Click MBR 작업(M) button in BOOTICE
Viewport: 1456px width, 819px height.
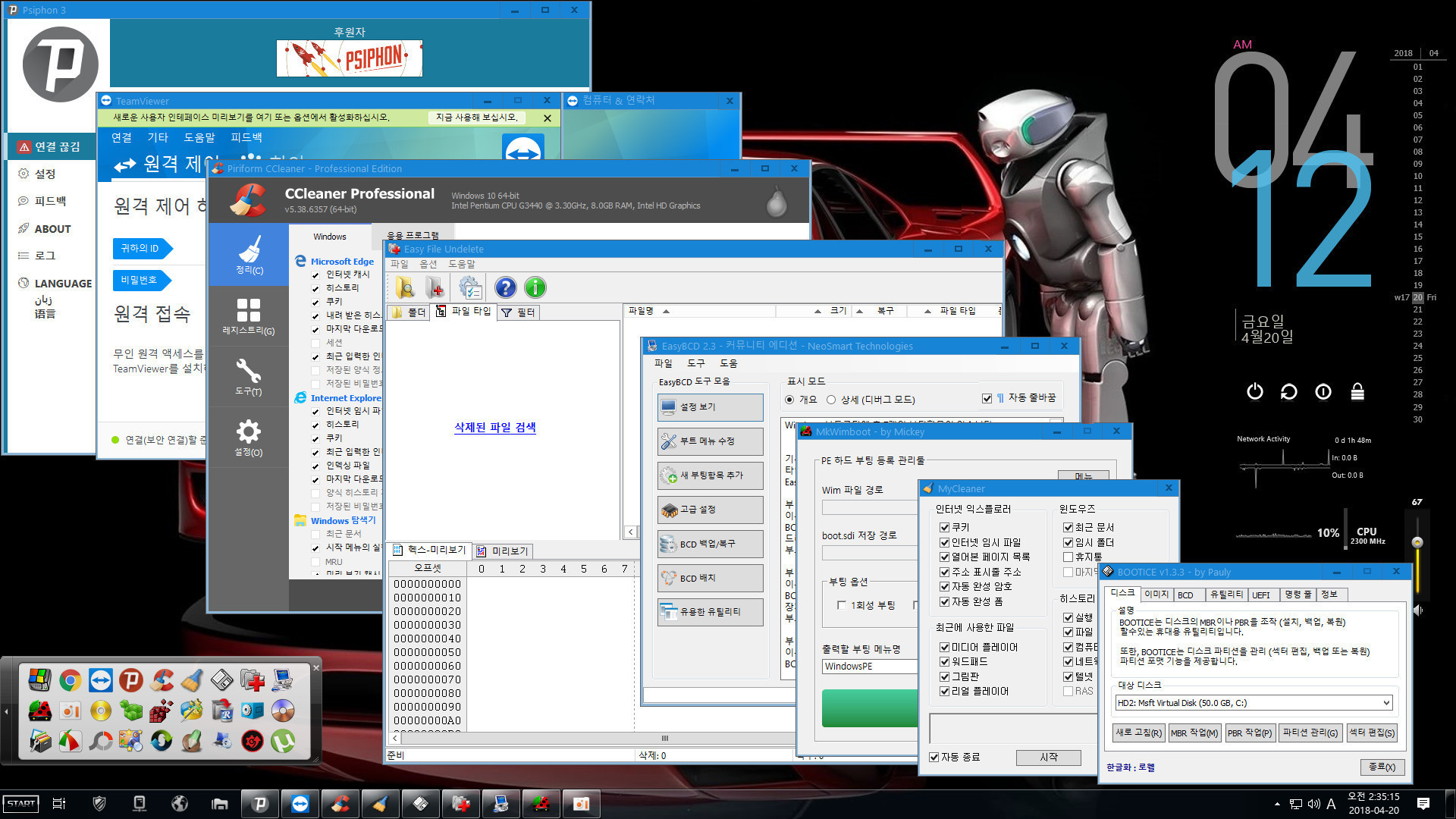click(1194, 733)
